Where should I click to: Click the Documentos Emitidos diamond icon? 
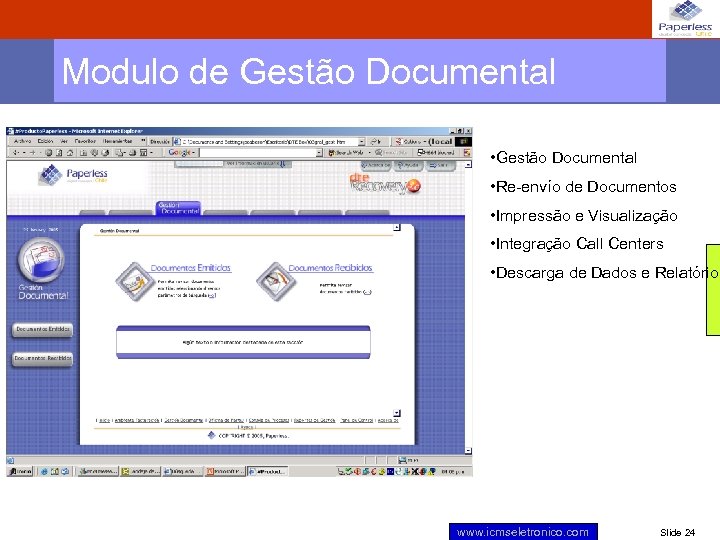135,282
